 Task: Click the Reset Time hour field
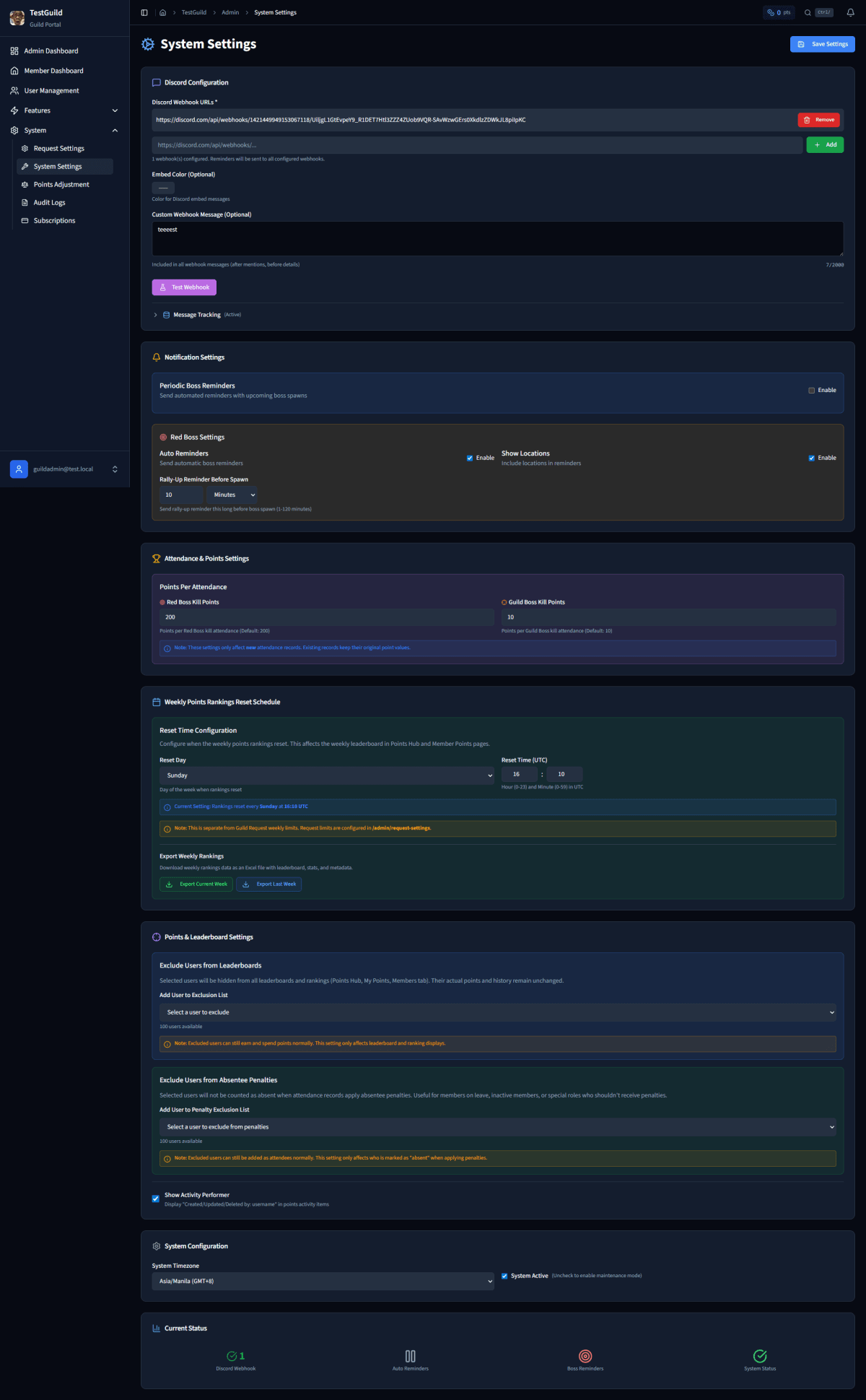520,774
